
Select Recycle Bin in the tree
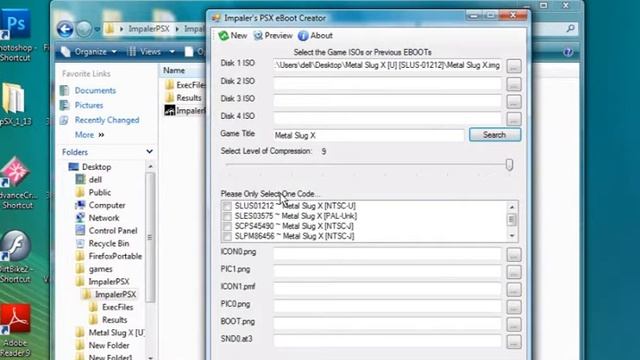point(109,243)
